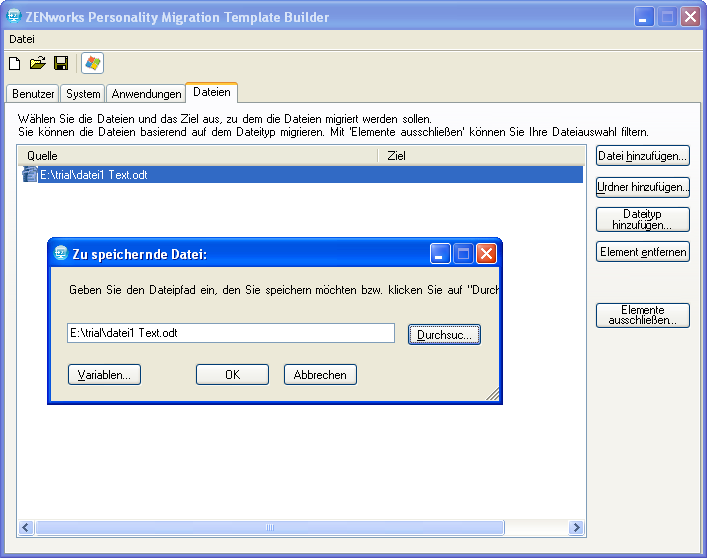This screenshot has width=707, height=558.
Task: Click the 'Ordner hinzufügen...' button
Action: click(x=643, y=187)
